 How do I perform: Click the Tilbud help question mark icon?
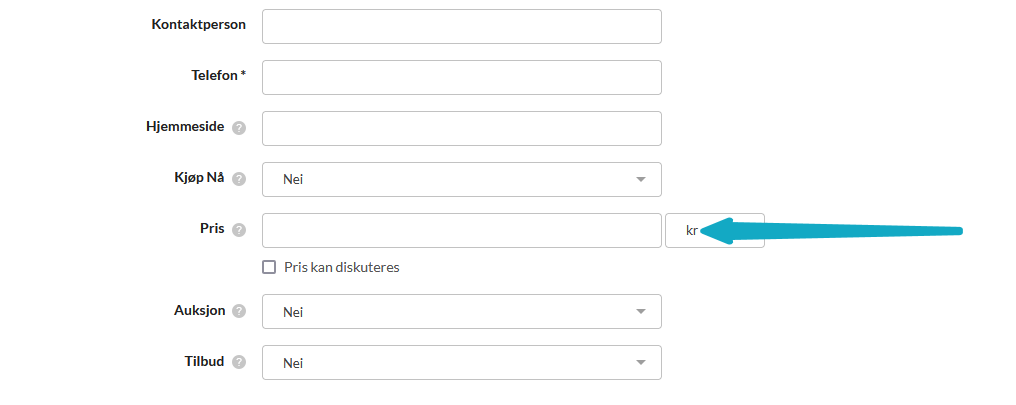238,362
